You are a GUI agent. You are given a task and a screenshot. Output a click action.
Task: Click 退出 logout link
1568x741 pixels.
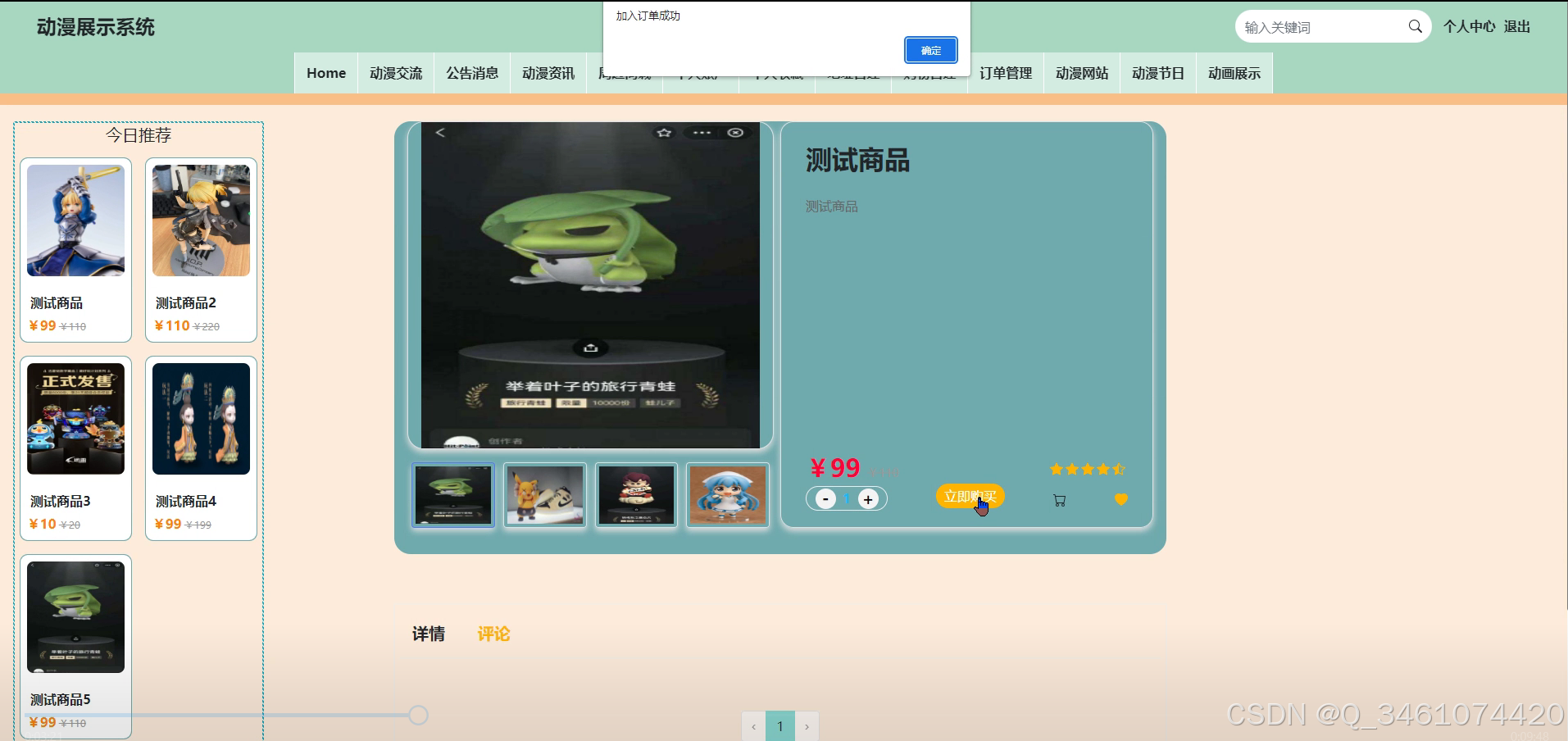tap(1517, 26)
